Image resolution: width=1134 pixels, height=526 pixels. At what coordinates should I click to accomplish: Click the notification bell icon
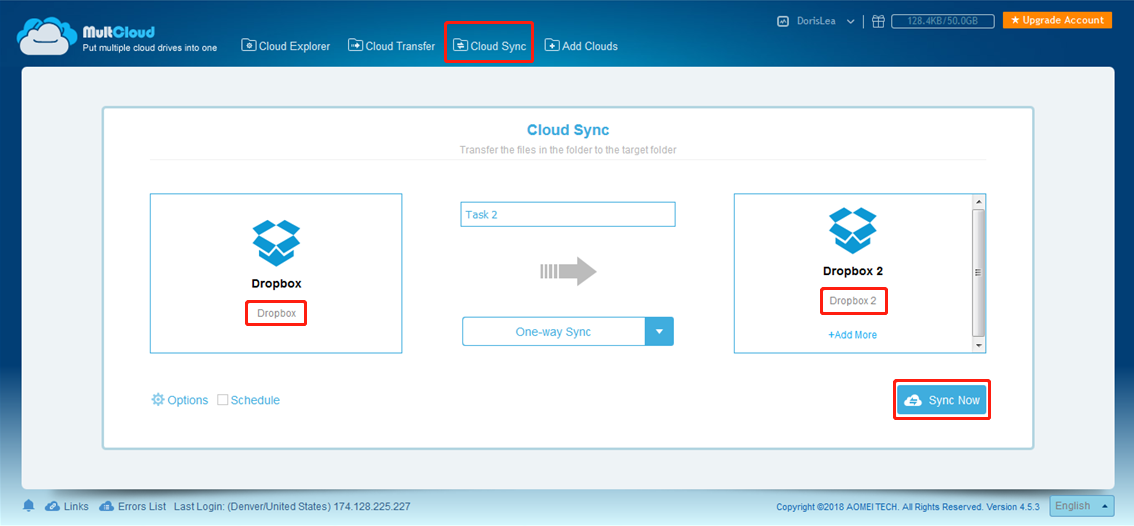tap(29, 505)
